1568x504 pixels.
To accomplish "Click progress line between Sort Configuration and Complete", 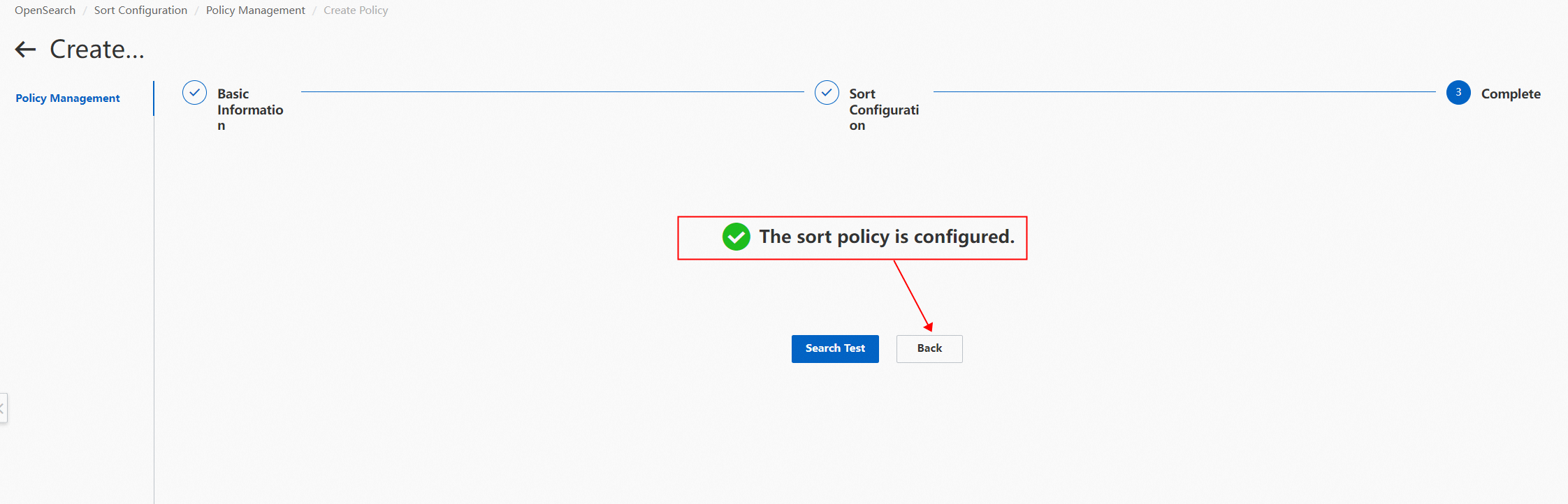I will click(x=1184, y=91).
